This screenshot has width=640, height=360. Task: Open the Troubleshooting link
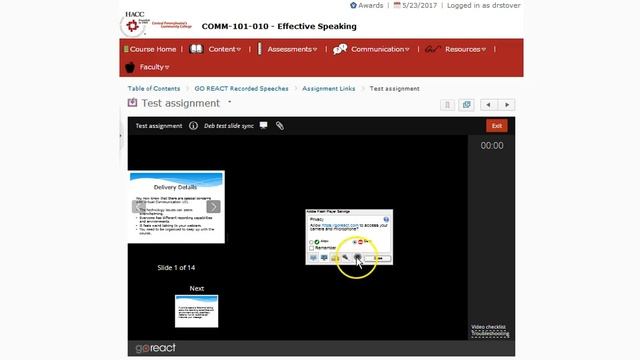pos(490,334)
